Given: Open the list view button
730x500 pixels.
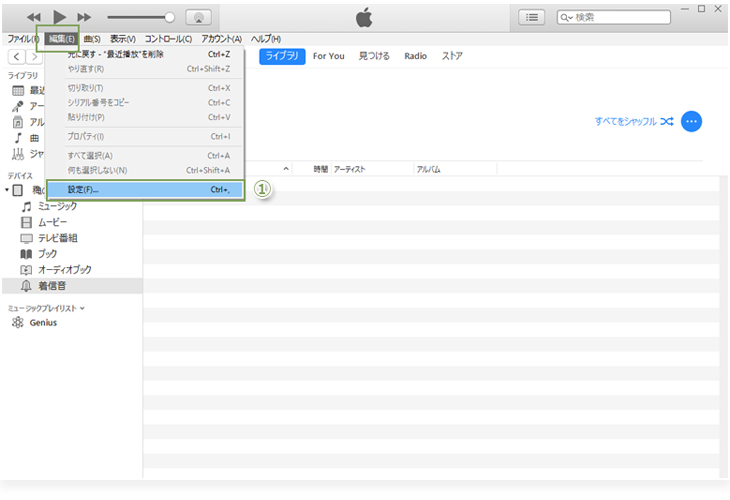Looking at the screenshot, I should click(532, 18).
